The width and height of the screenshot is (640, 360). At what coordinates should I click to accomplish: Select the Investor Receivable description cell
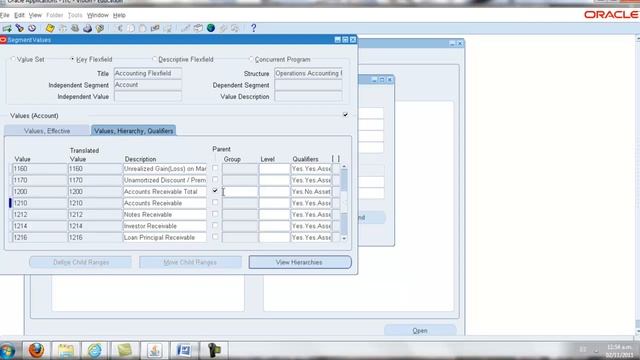pos(165,226)
